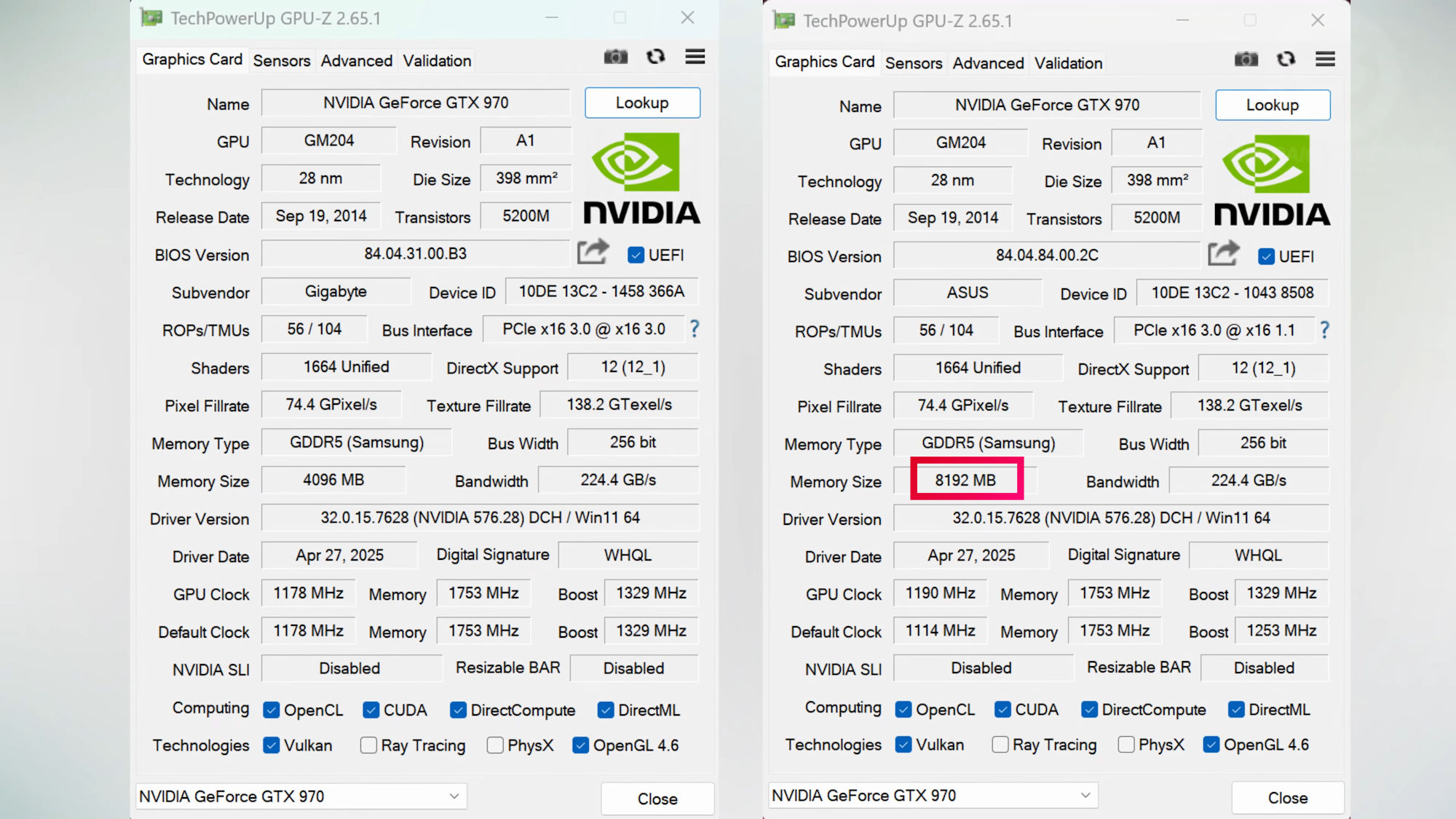This screenshot has width=1456, height=819.
Task: Switch to the Sensors tab in left window
Action: [x=281, y=61]
